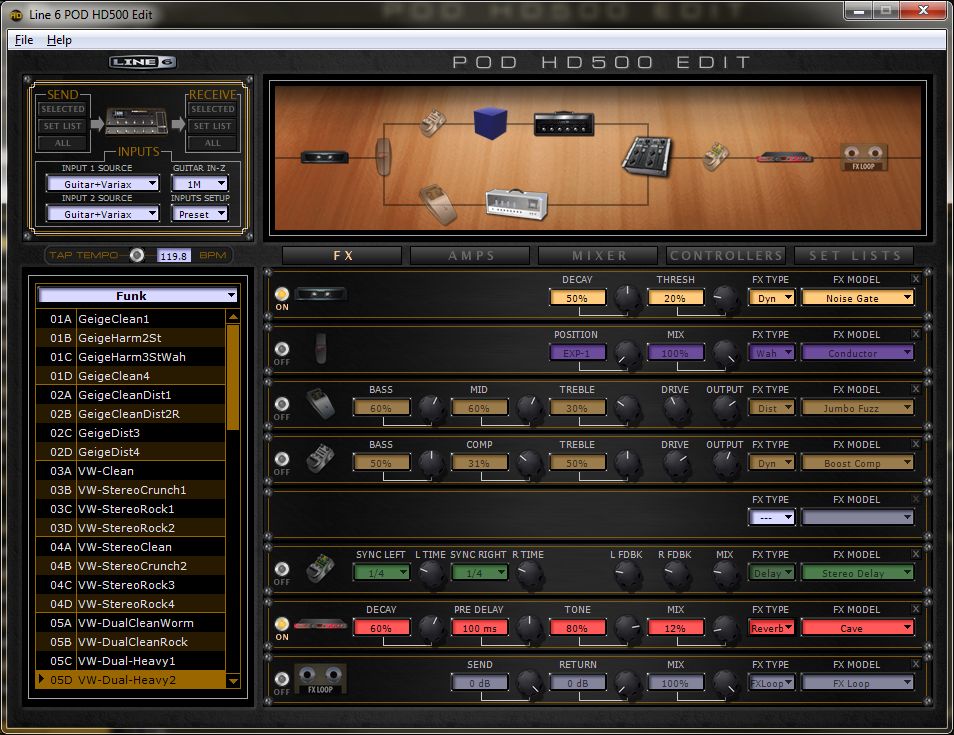This screenshot has height=735, width=954.
Task: Click the Jumbo Fuzz row pedal icon
Action: [x=320, y=403]
